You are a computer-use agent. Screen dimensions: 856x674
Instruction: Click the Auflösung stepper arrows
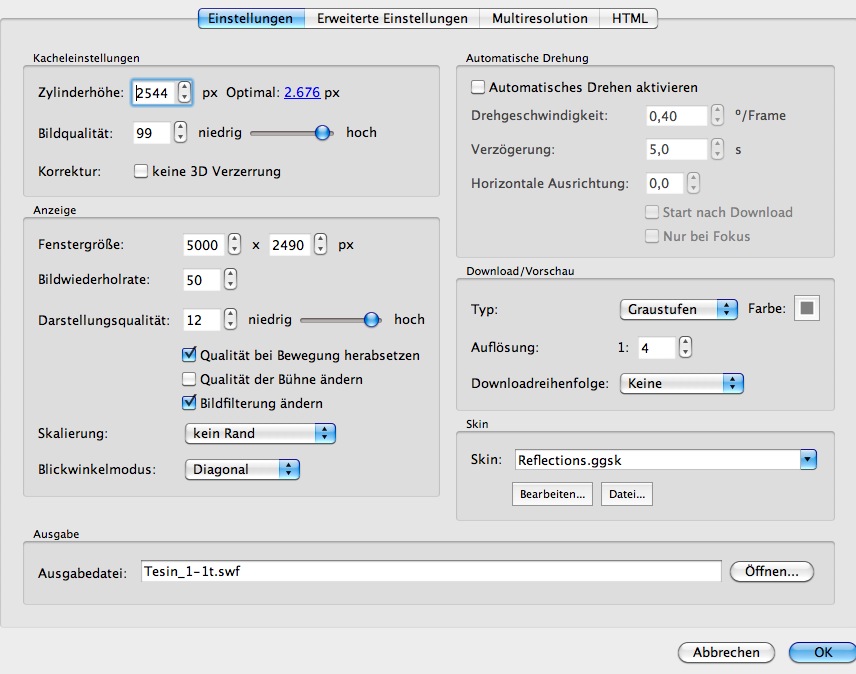[685, 348]
